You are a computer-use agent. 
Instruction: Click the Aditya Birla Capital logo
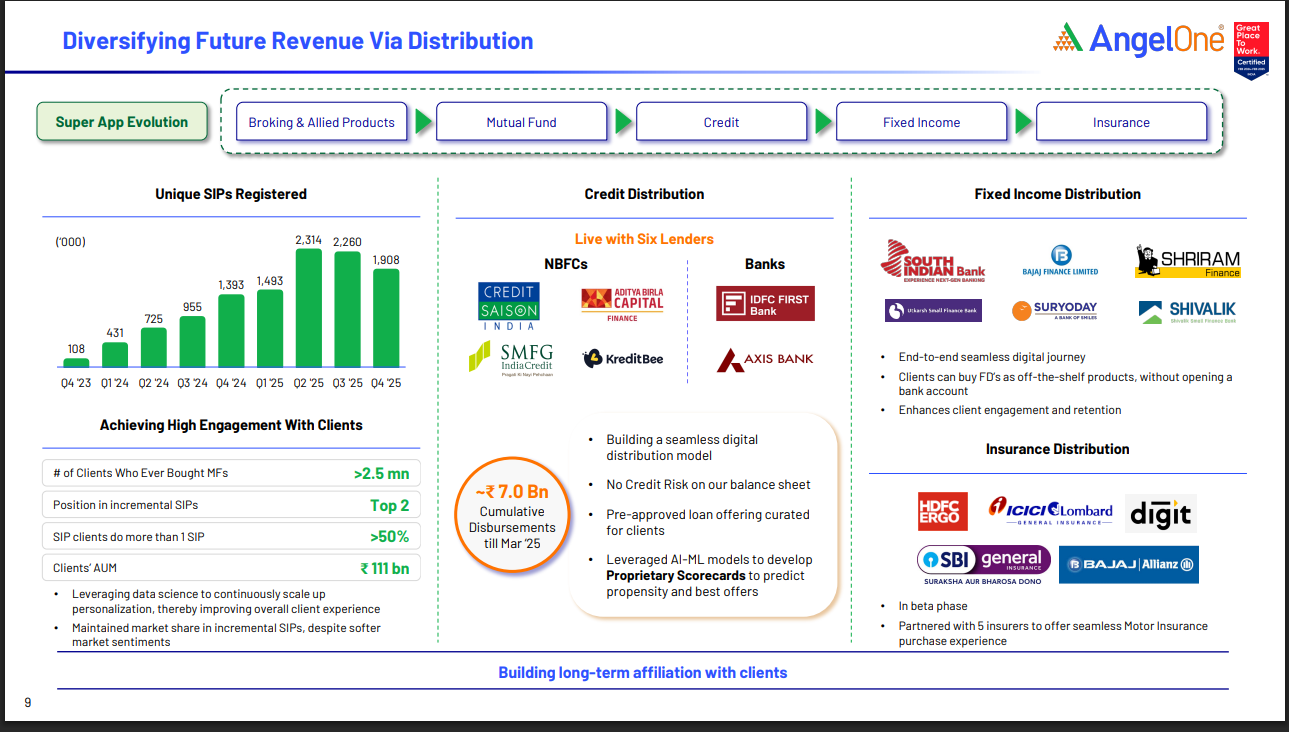(622, 304)
